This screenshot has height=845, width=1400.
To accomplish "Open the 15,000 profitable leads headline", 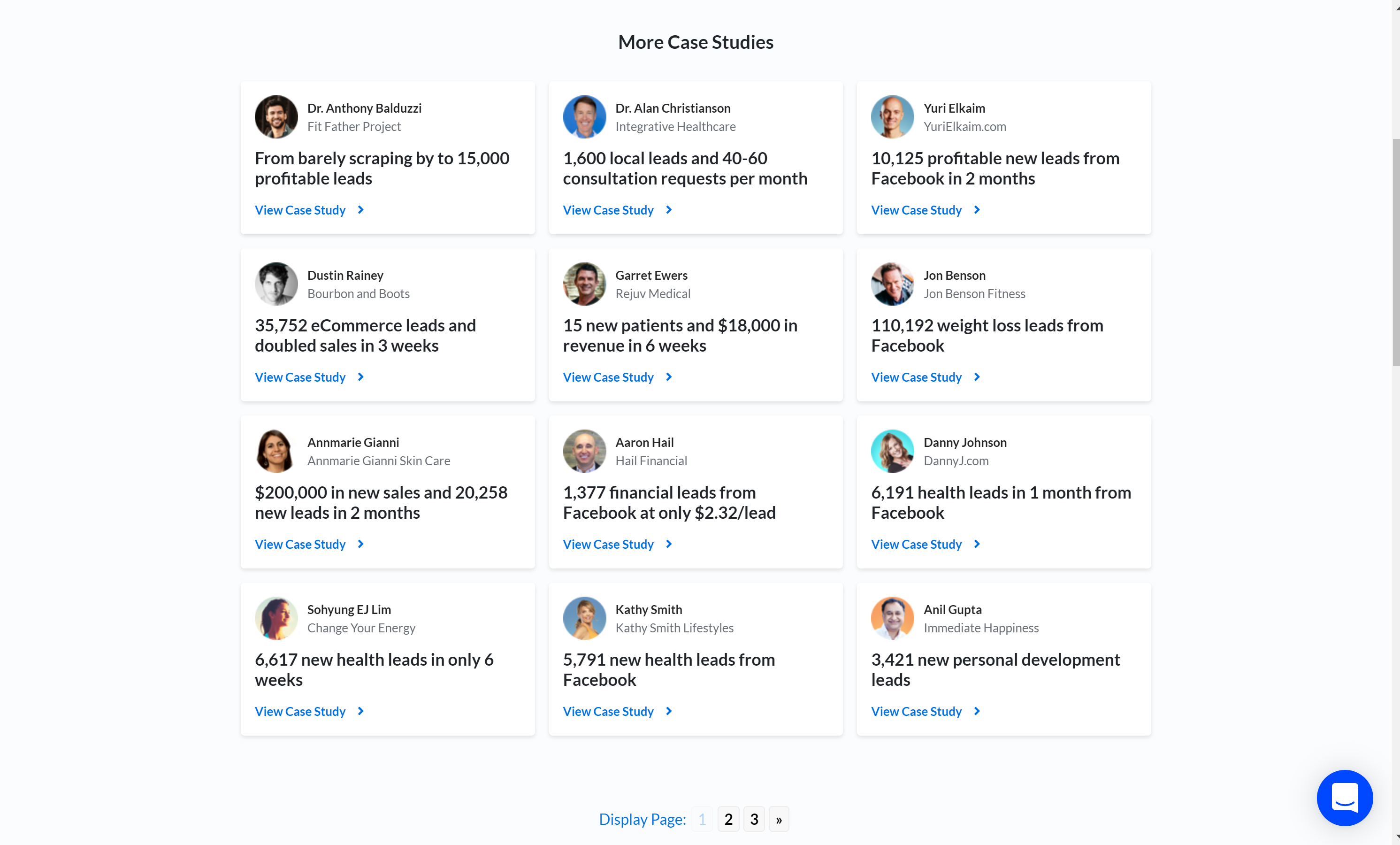I will [x=382, y=168].
